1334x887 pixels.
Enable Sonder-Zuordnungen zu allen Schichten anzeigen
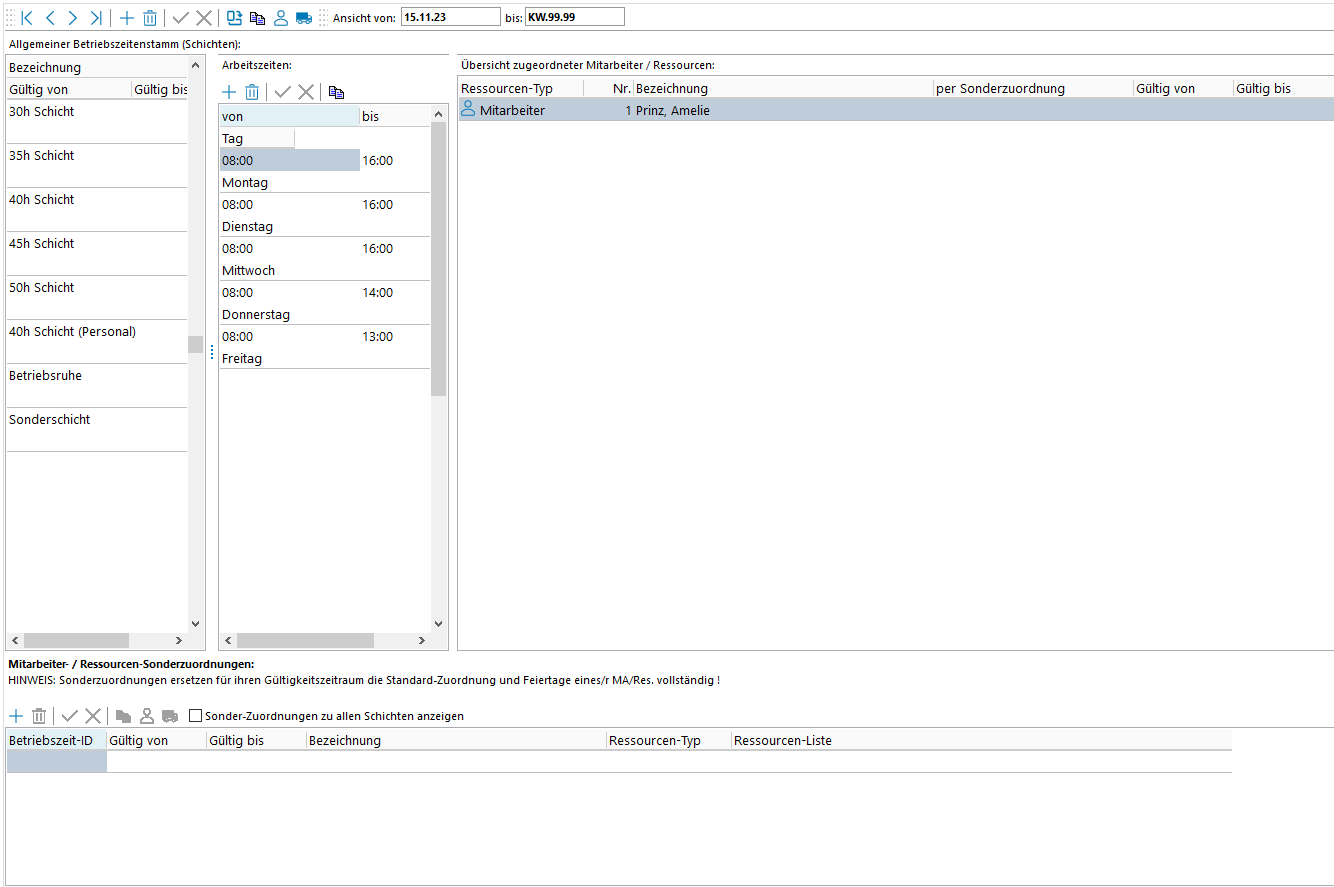tap(196, 716)
